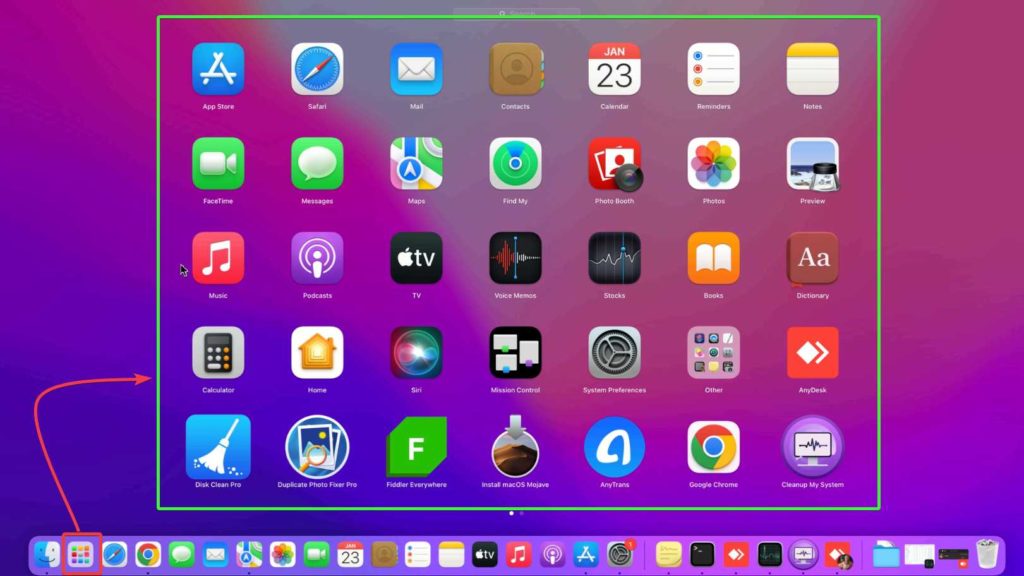1024x576 pixels.
Task: Launch the Preview app
Action: 812,164
